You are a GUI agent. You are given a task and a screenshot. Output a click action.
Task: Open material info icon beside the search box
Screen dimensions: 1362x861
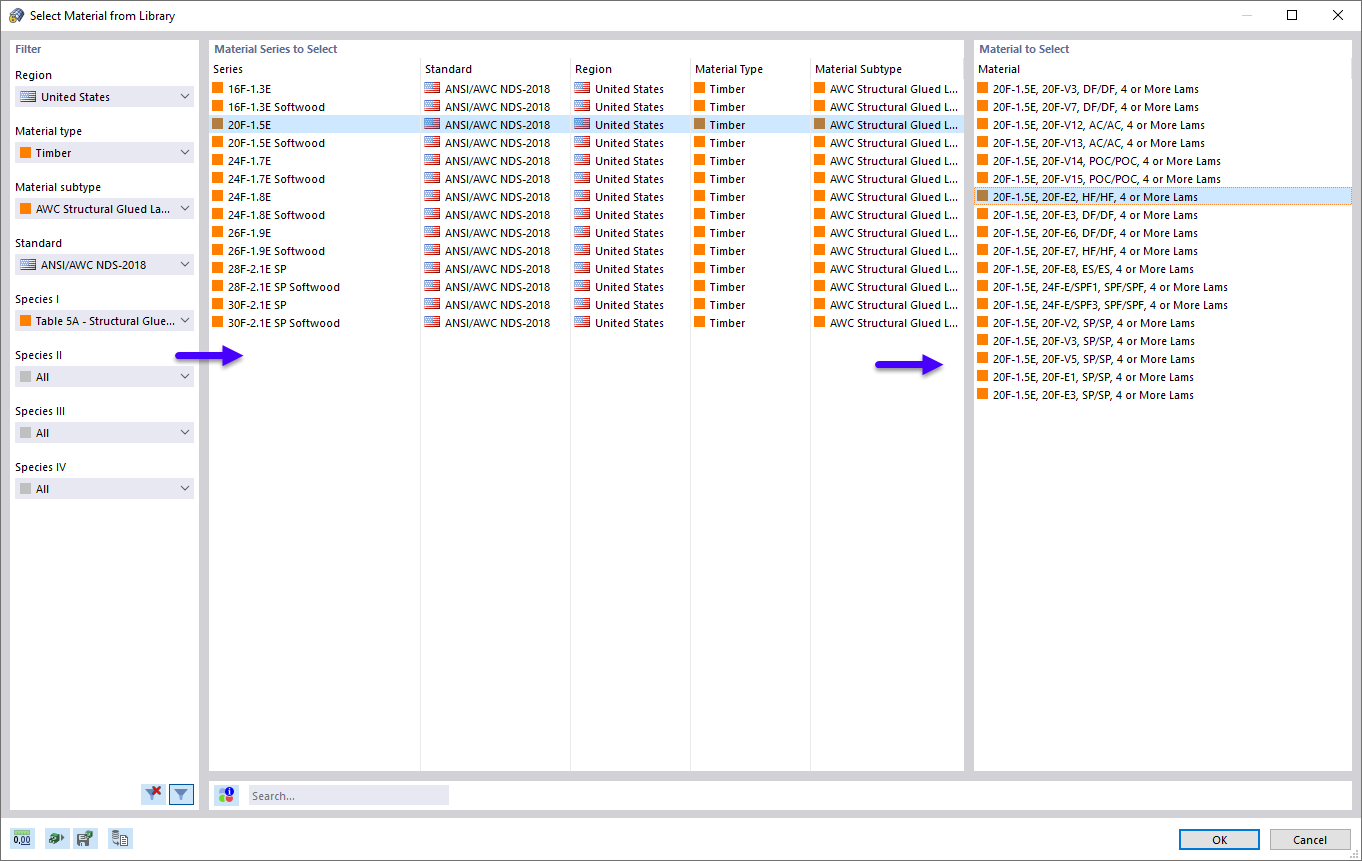[227, 795]
